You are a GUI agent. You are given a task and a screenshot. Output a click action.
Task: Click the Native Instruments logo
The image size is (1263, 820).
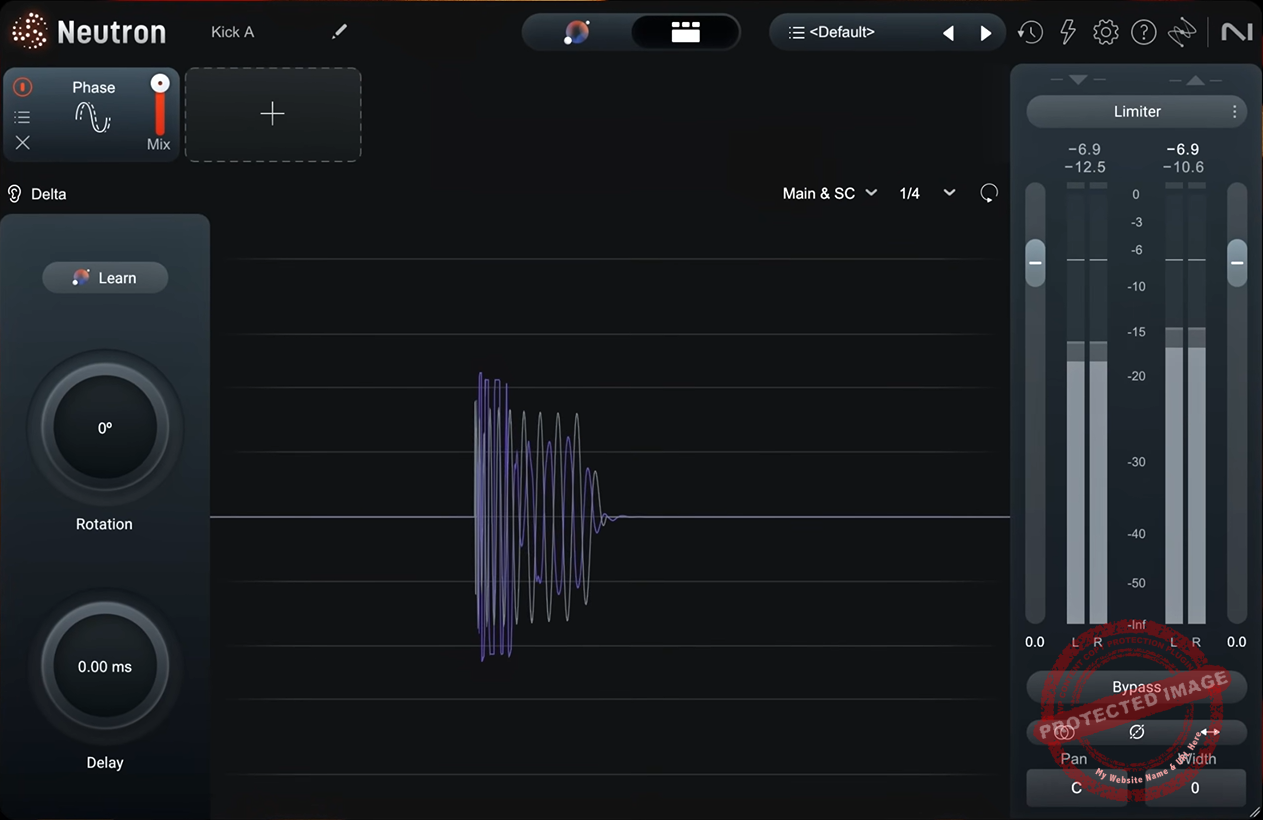pyautogui.click(x=1237, y=32)
